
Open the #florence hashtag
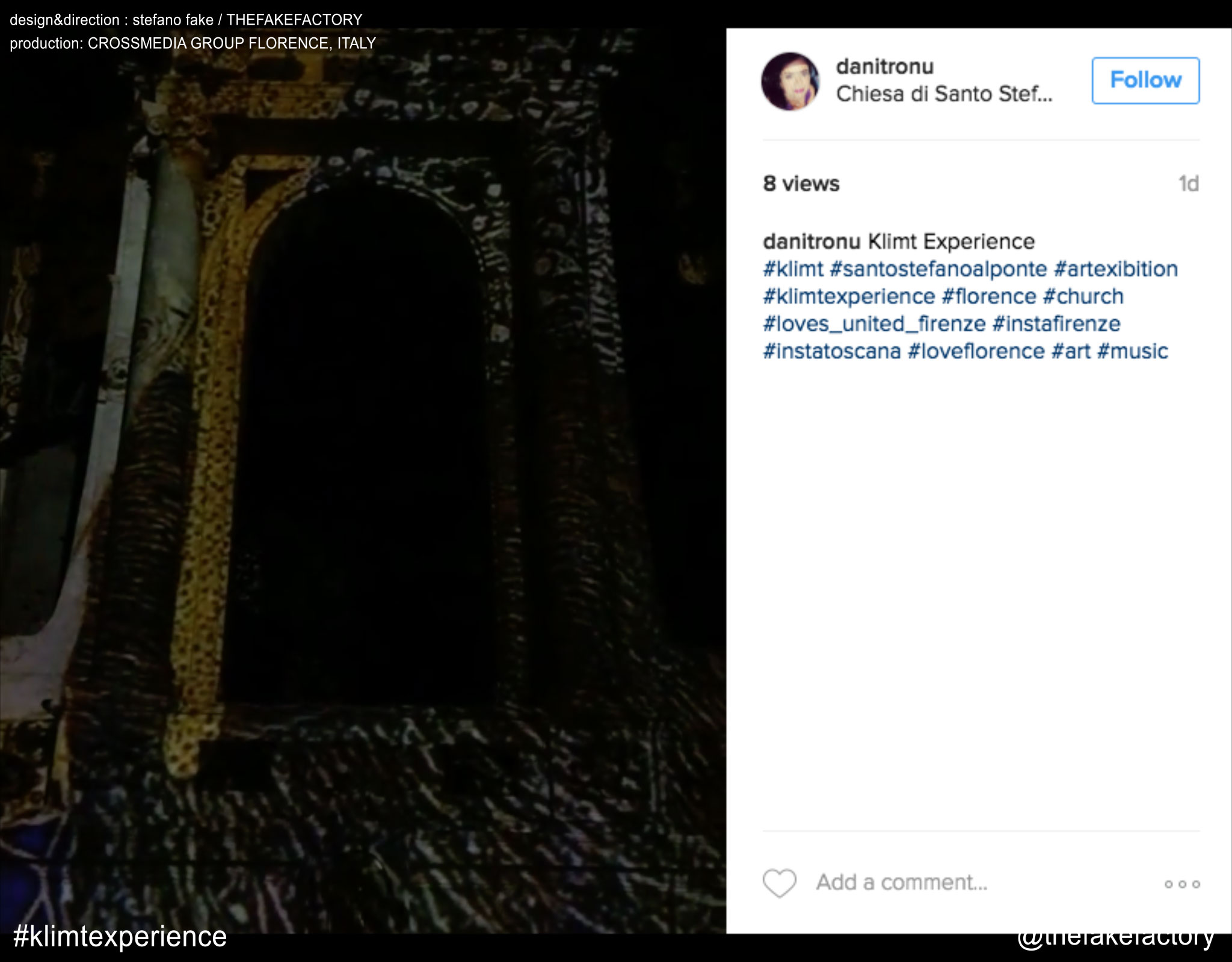coord(989,296)
